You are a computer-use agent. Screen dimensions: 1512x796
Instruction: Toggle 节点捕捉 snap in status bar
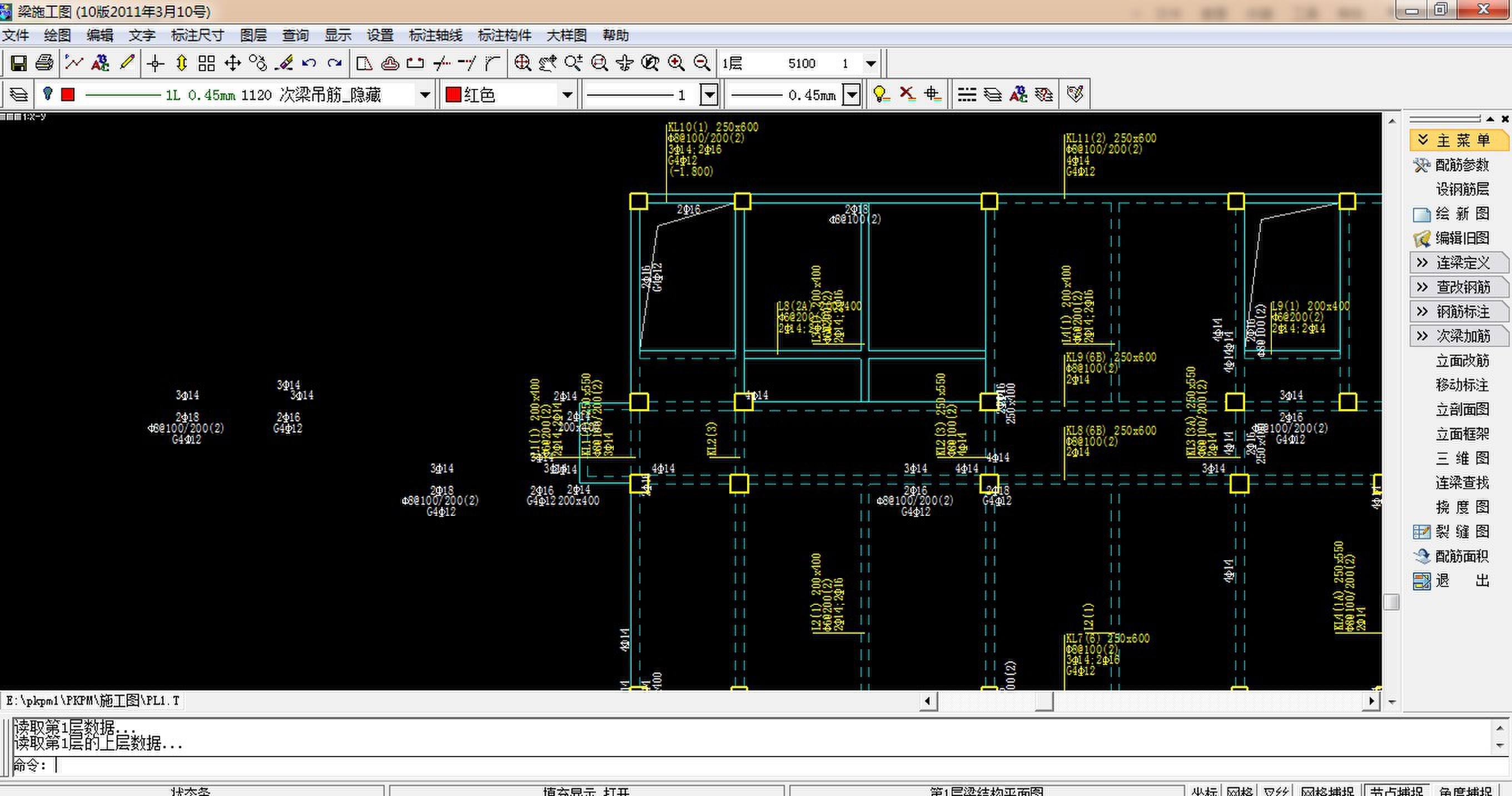point(1396,790)
